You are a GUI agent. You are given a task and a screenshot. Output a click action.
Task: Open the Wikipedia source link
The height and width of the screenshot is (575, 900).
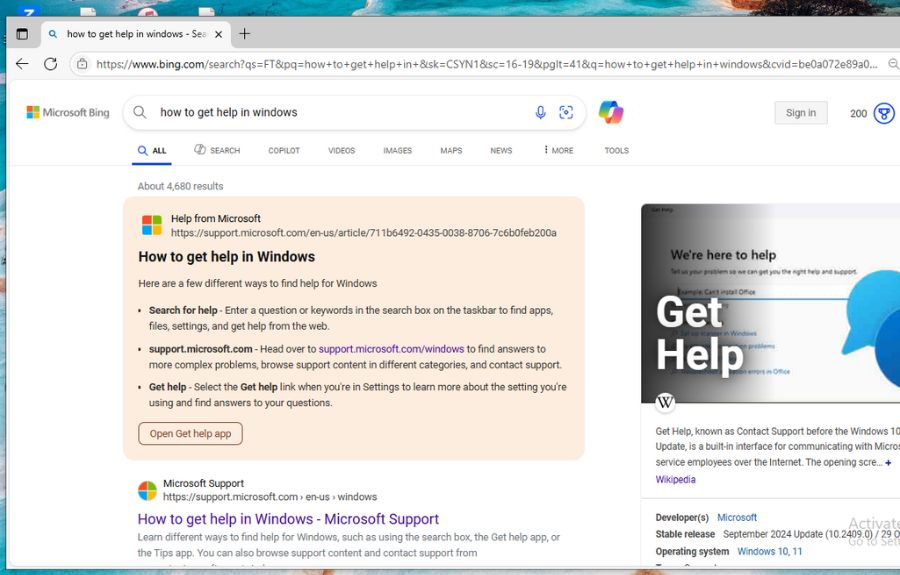pos(676,479)
